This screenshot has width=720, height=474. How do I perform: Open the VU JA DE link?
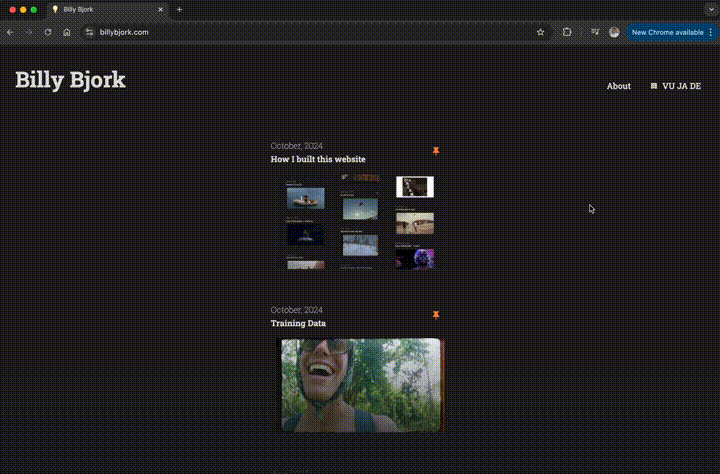coord(680,86)
